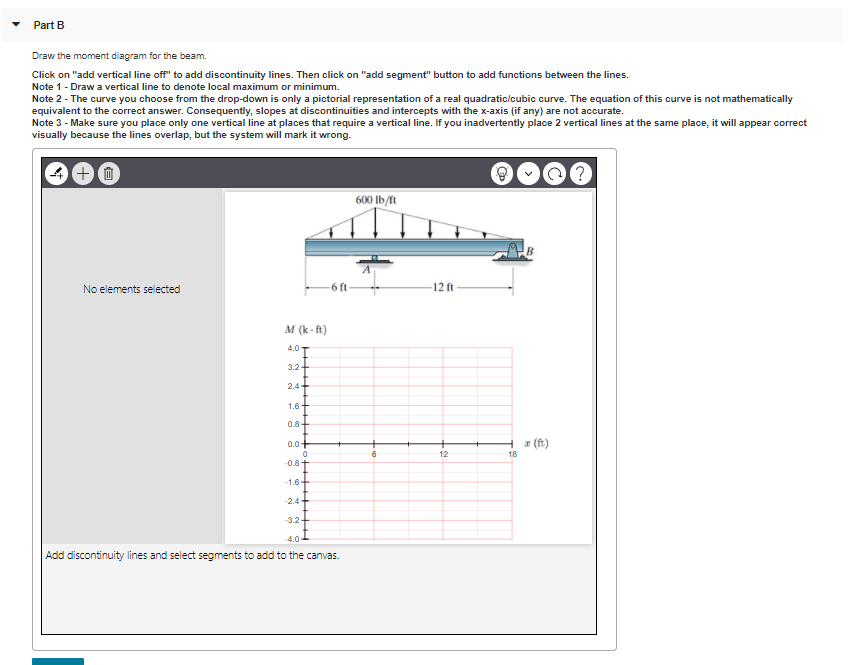861x665 pixels.
Task: Open the lightbulb hints icon
Action: (x=501, y=174)
